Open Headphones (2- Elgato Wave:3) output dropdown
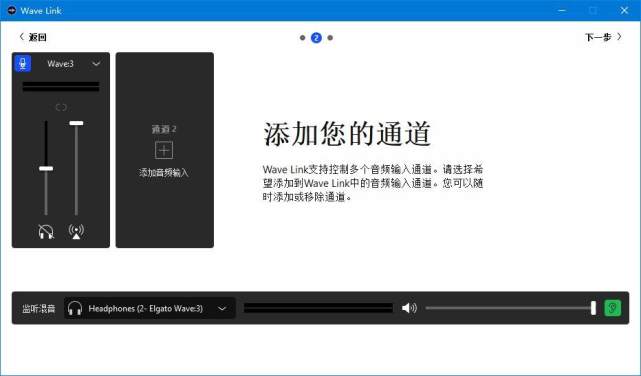The width and height of the screenshot is (641, 376). point(150,308)
